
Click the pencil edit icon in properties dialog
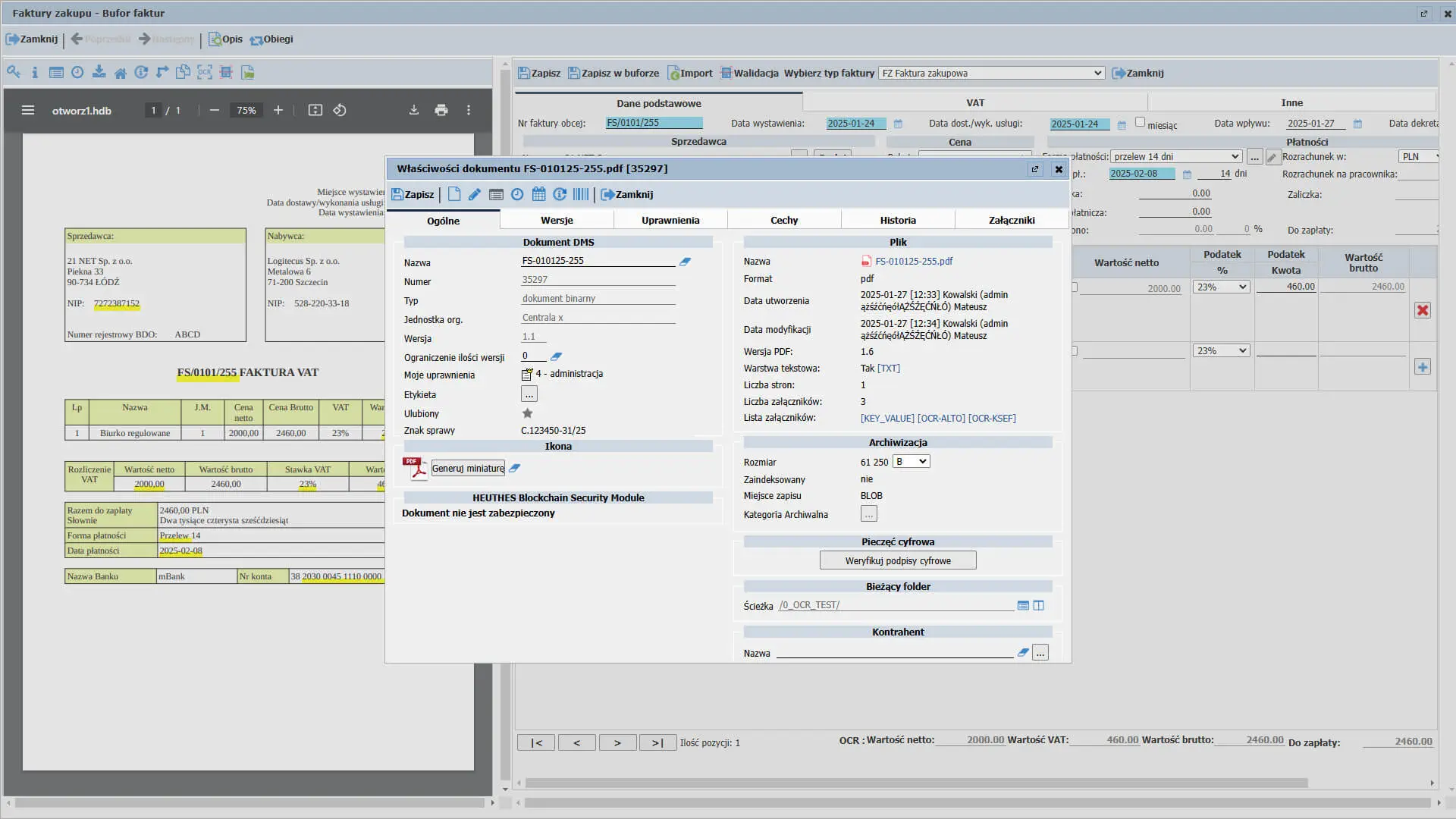[475, 195]
